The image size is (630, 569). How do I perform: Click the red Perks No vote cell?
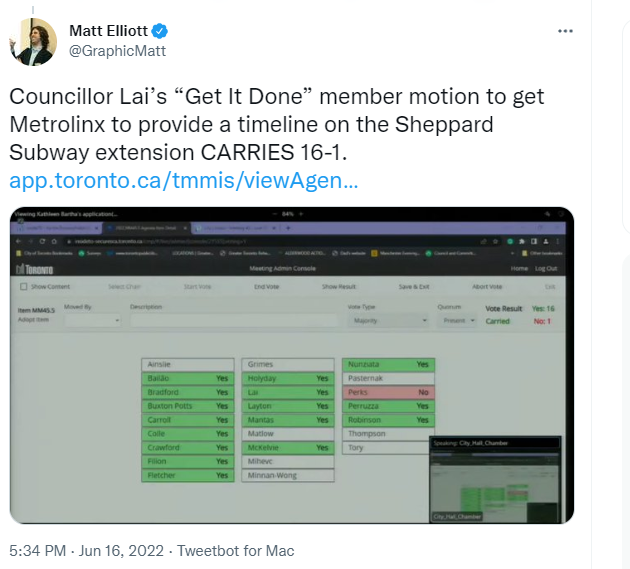tap(388, 393)
